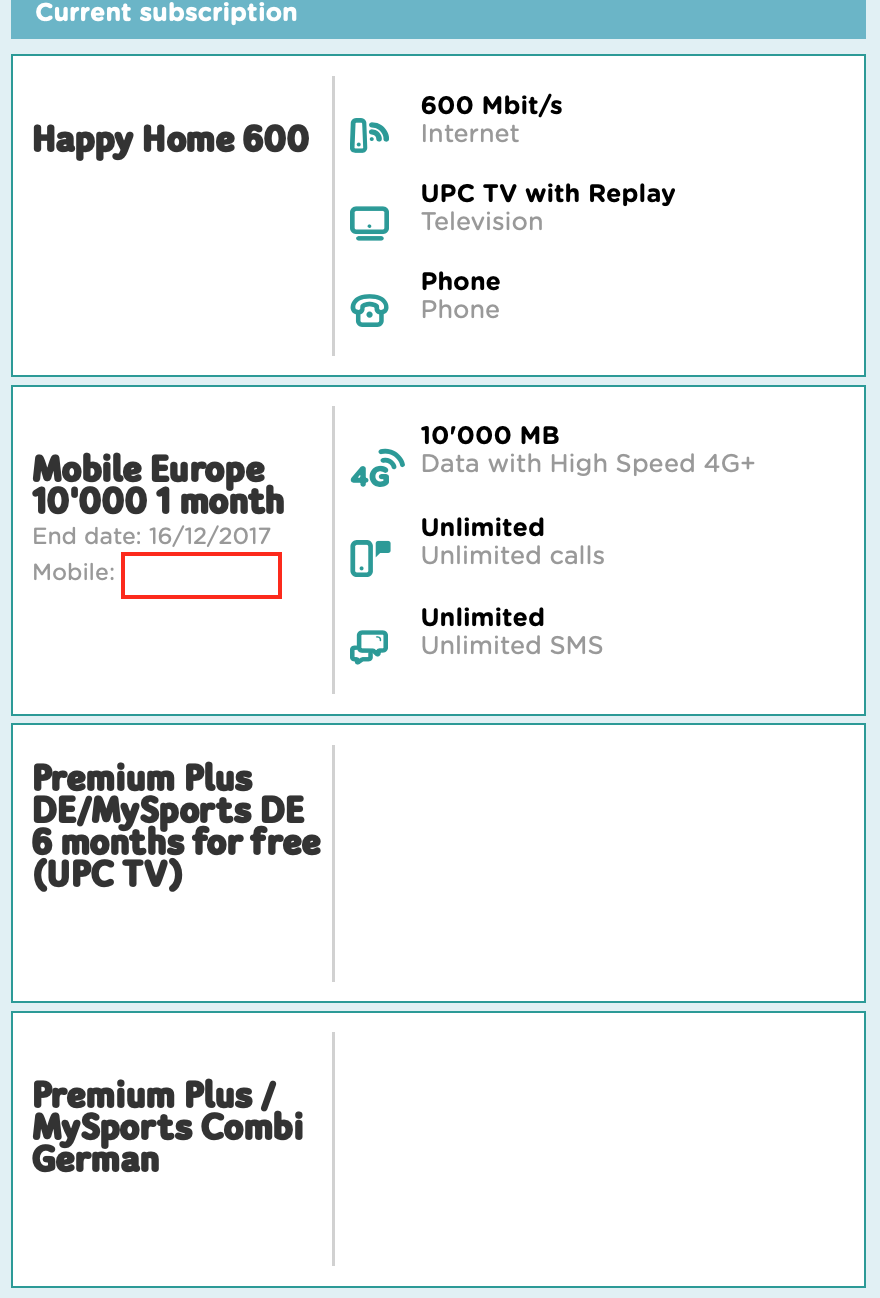Click UPC TV with Replay label
Image resolution: width=880 pixels, height=1298 pixels.
pos(547,193)
